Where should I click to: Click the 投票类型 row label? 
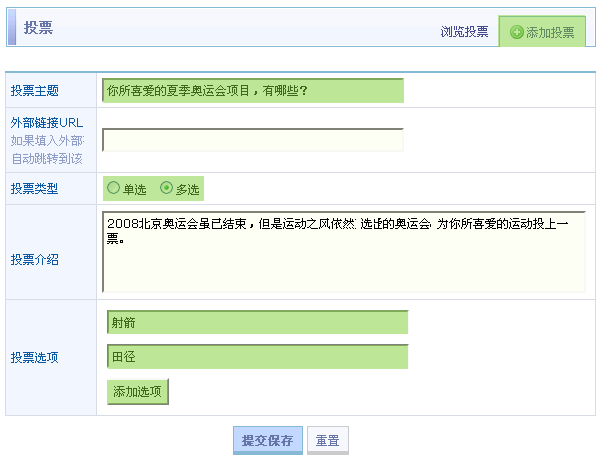point(35,189)
